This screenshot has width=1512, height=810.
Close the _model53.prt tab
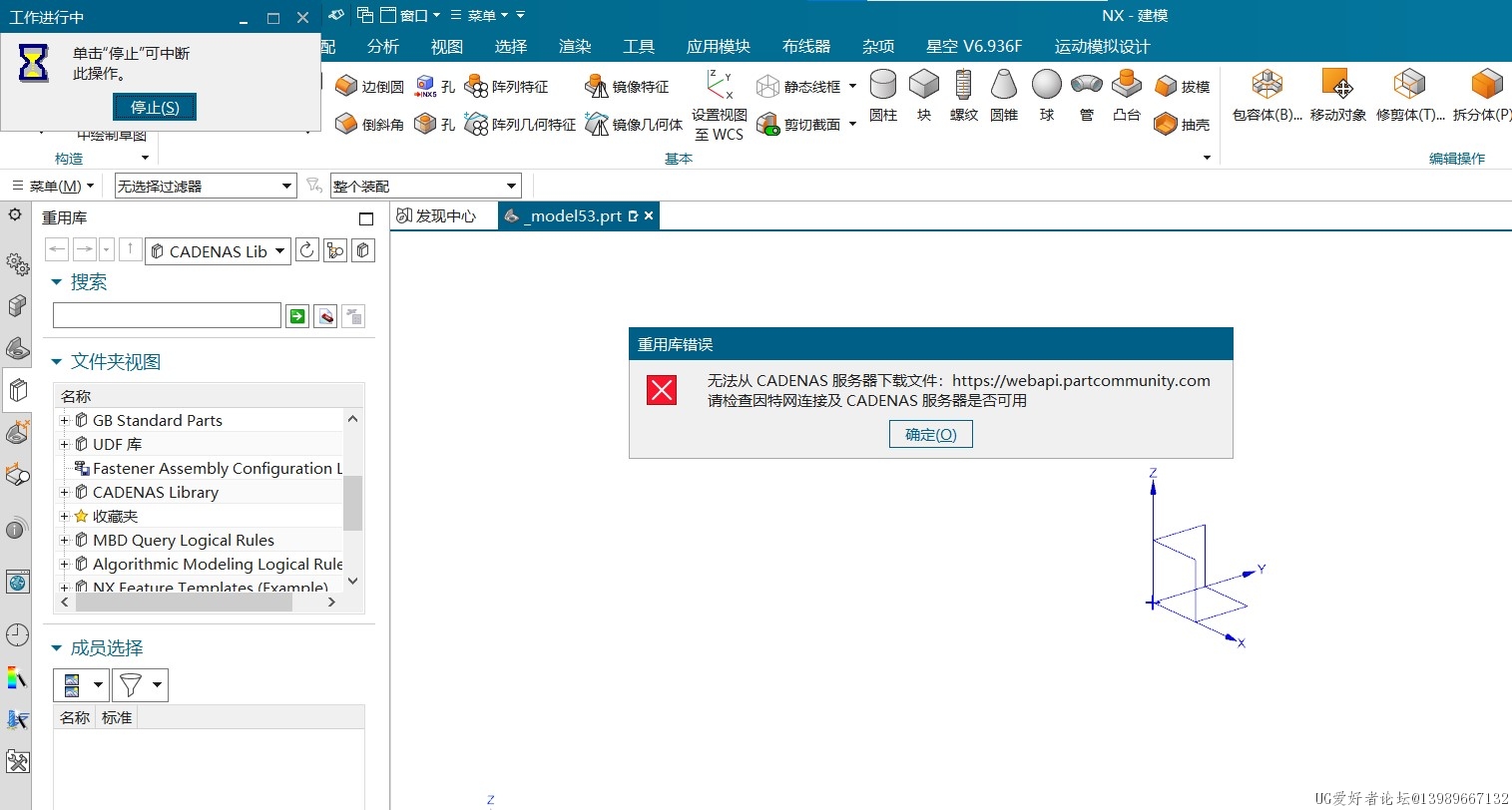(x=649, y=215)
